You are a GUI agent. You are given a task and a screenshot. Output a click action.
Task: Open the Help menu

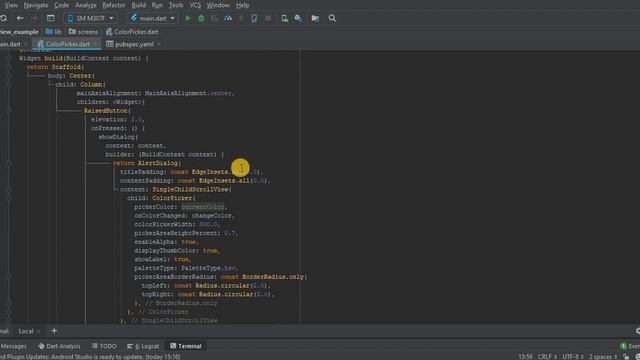242,5
